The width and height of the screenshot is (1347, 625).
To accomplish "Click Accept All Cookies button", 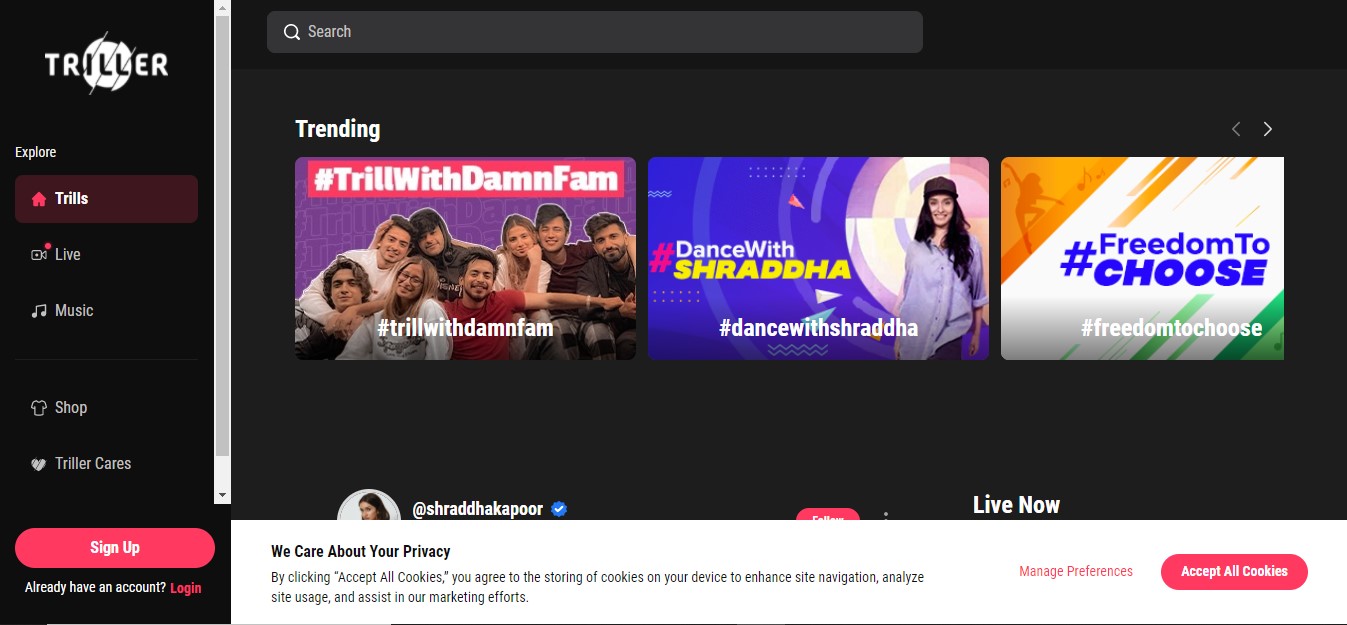I will point(1234,572).
